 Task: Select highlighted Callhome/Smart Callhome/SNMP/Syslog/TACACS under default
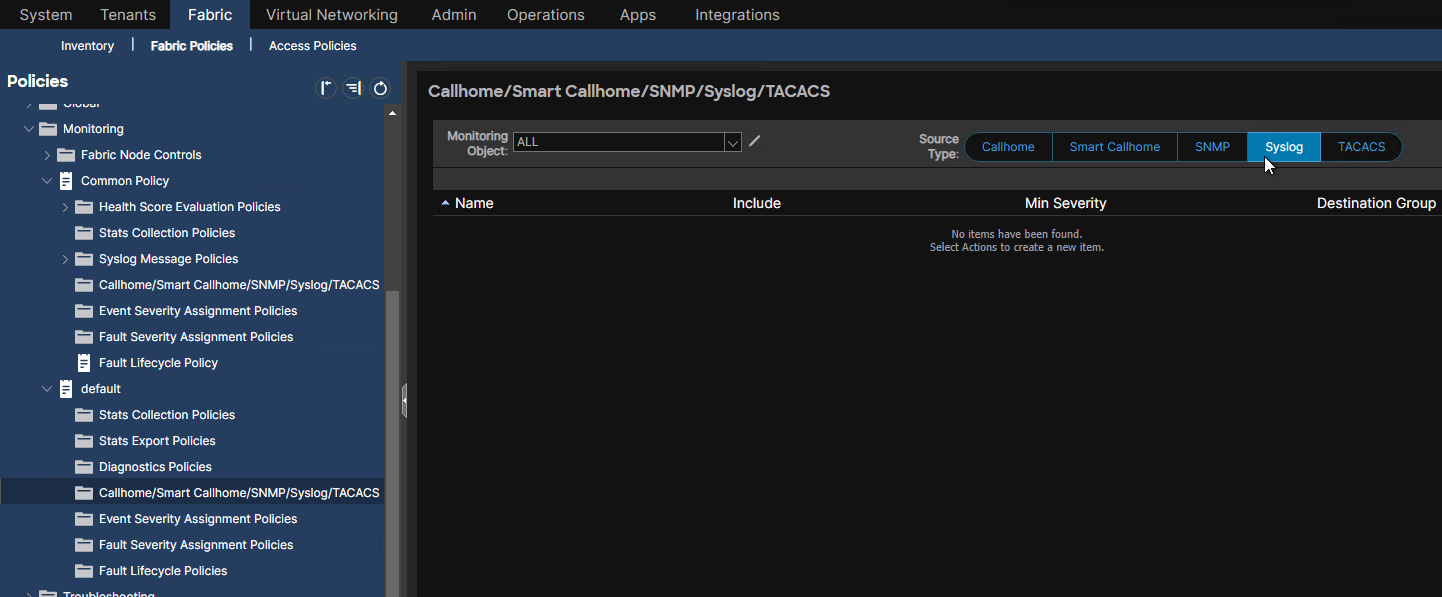click(x=239, y=493)
